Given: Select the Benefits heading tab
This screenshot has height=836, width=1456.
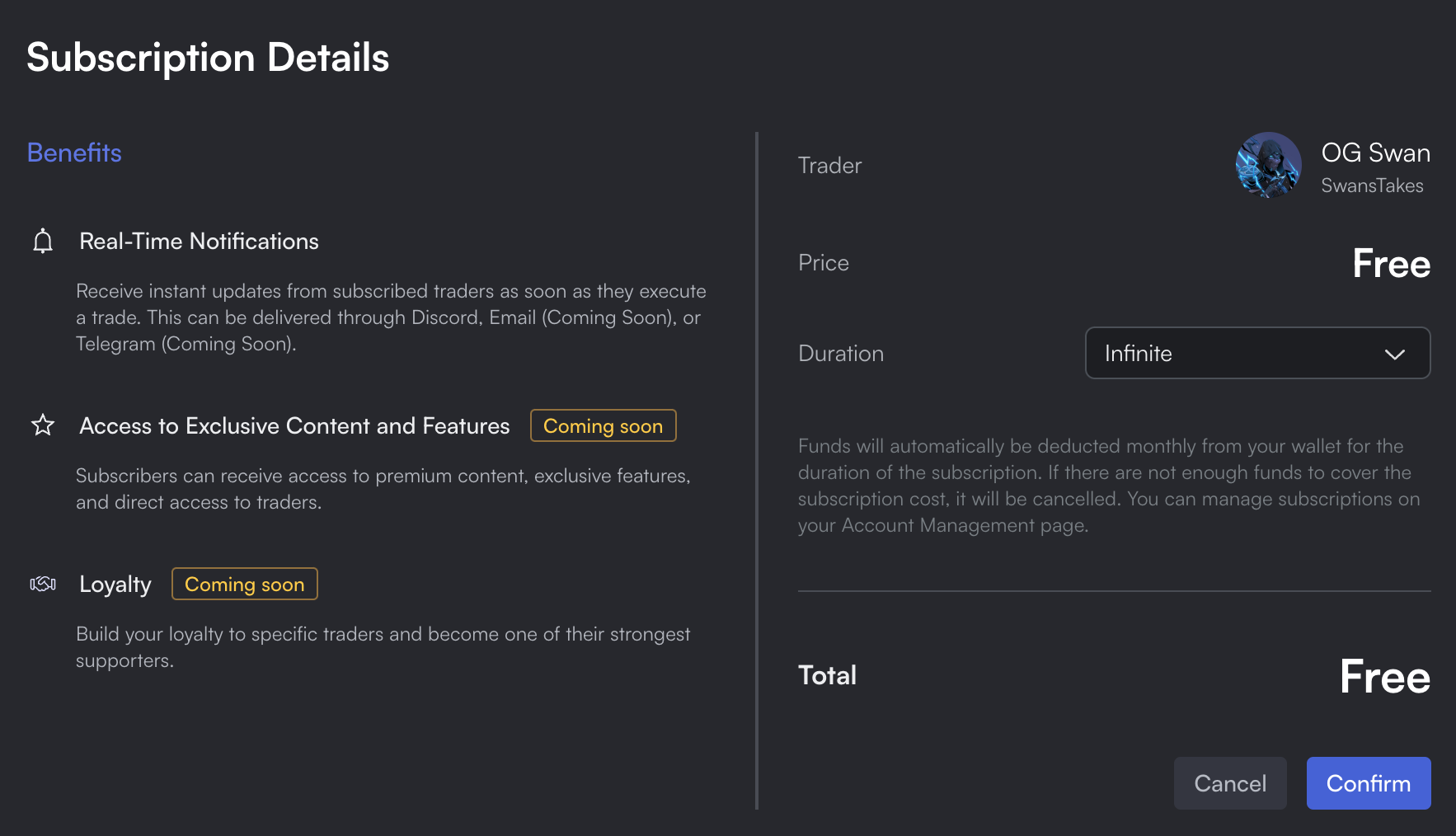Looking at the screenshot, I should pos(74,153).
